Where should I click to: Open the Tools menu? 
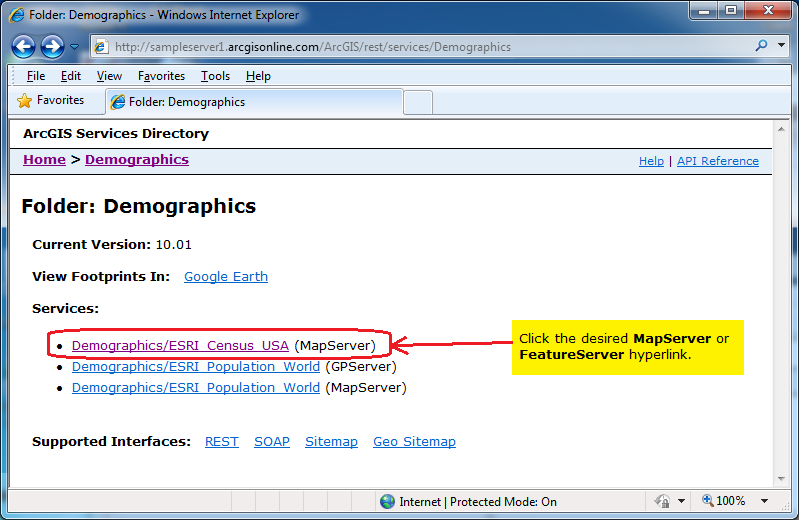click(x=215, y=76)
